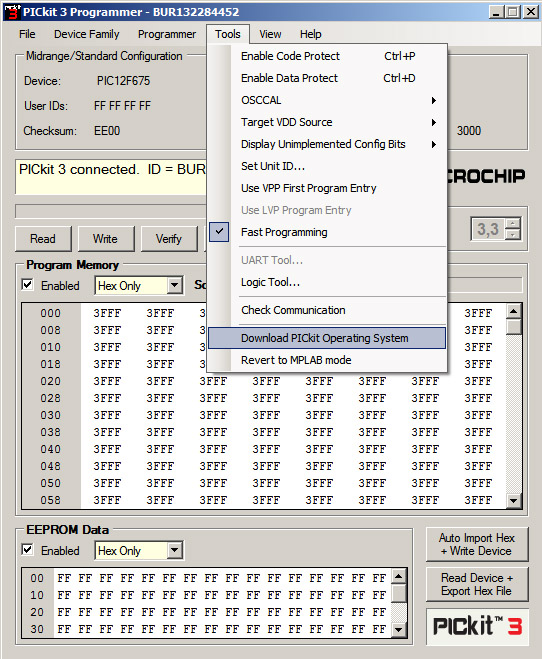
Task: Open the Help menu
Action: [x=310, y=34]
